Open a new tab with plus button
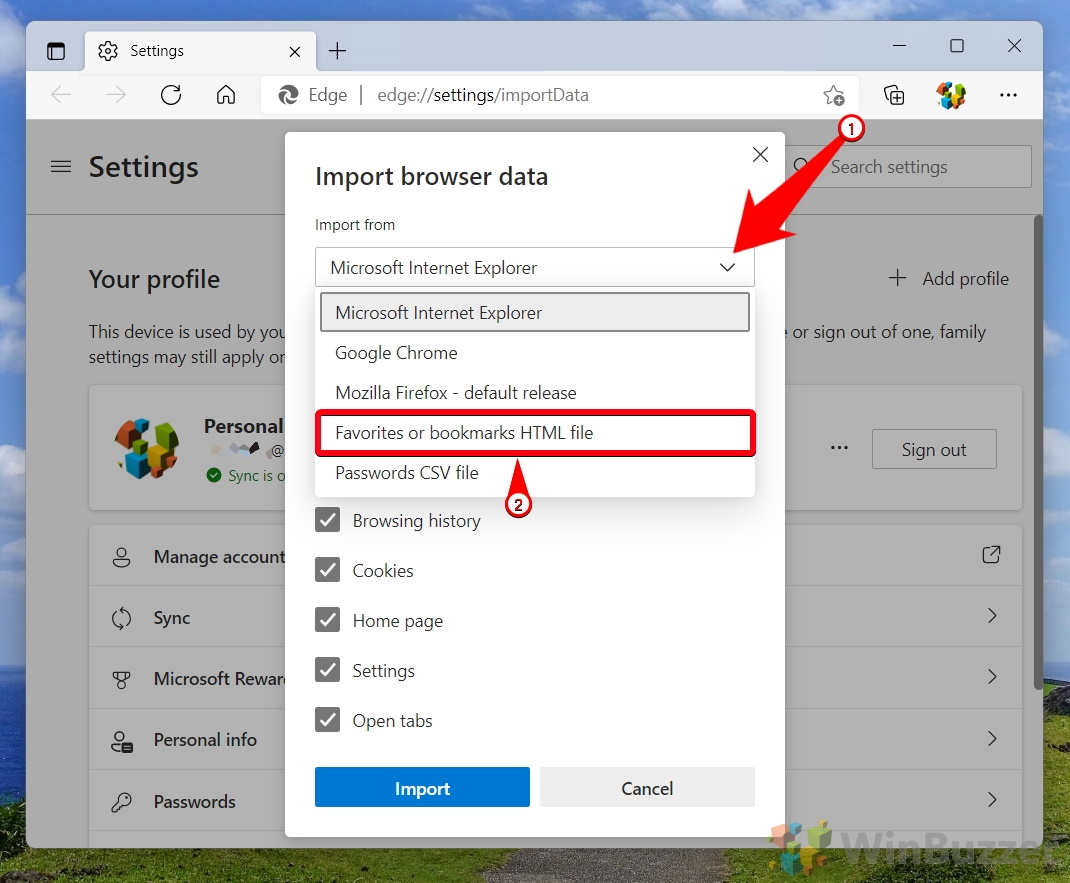Screen dimensions: 1070x883 337,51
